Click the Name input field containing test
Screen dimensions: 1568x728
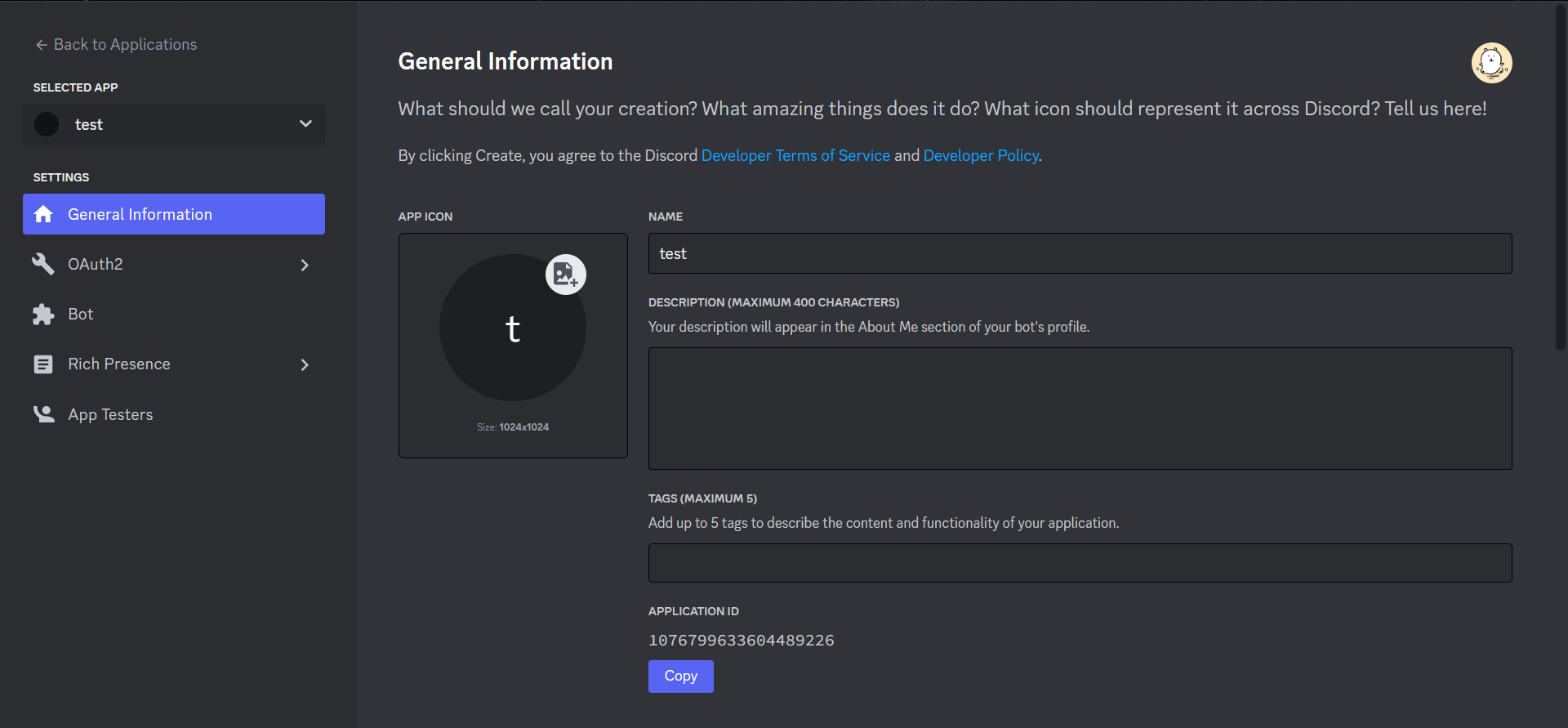click(x=1080, y=253)
